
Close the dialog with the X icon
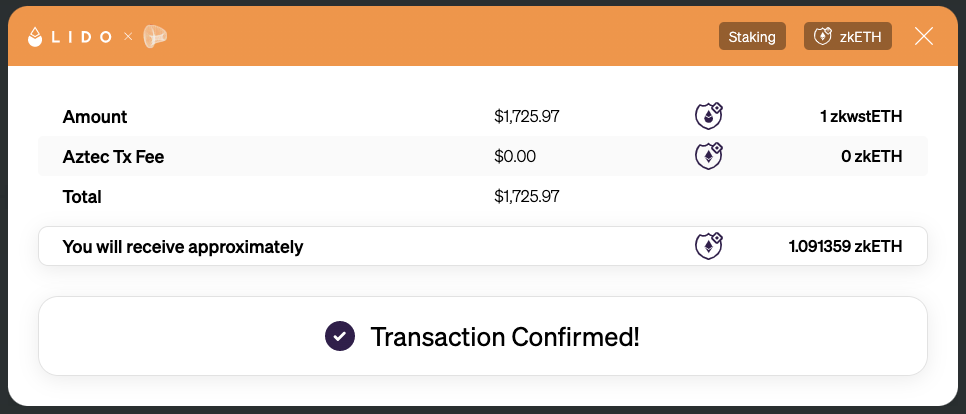click(923, 36)
